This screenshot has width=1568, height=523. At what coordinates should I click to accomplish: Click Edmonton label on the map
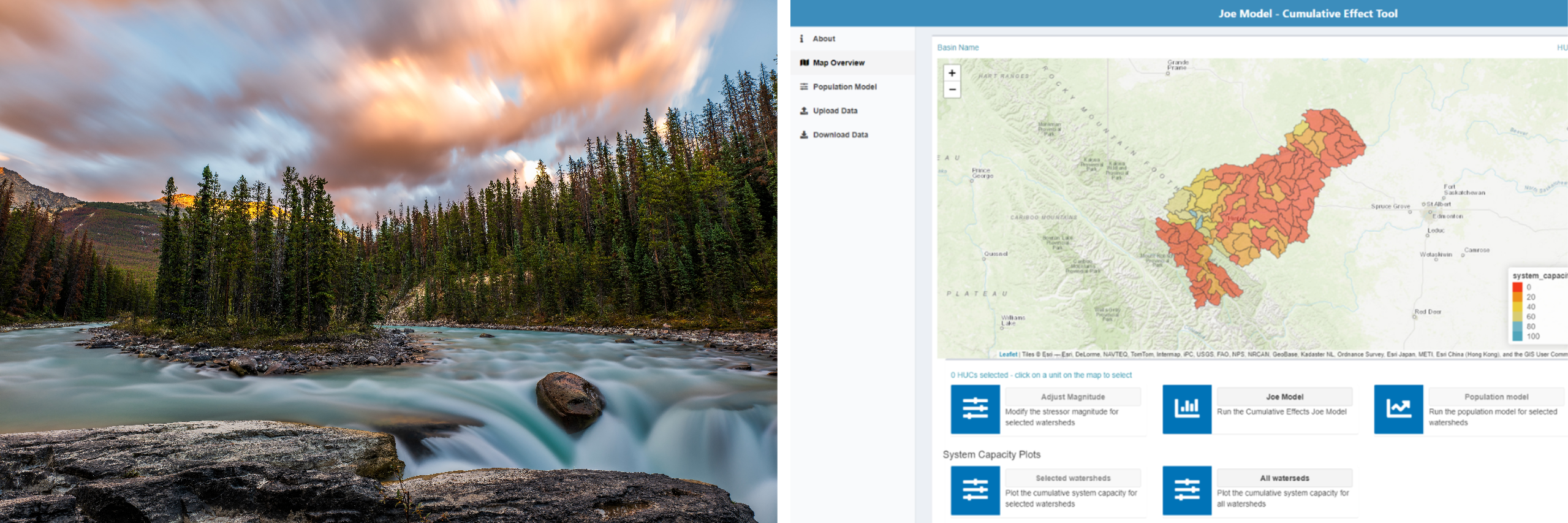click(x=1448, y=216)
